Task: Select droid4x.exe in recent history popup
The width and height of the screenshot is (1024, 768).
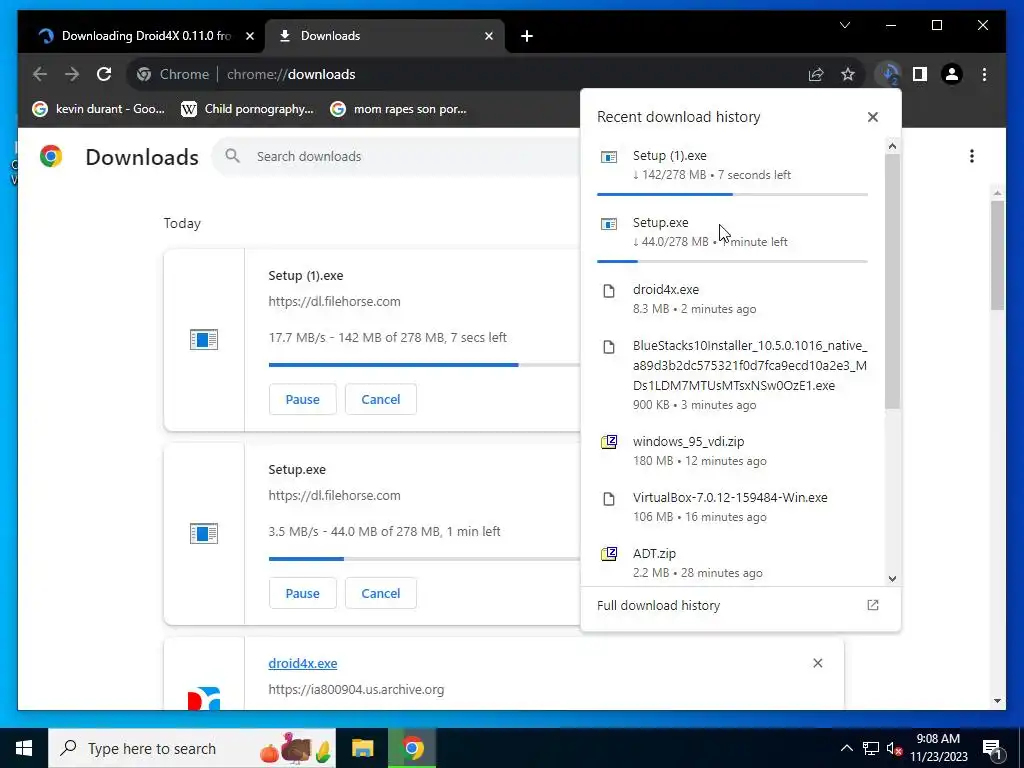Action: [732, 298]
